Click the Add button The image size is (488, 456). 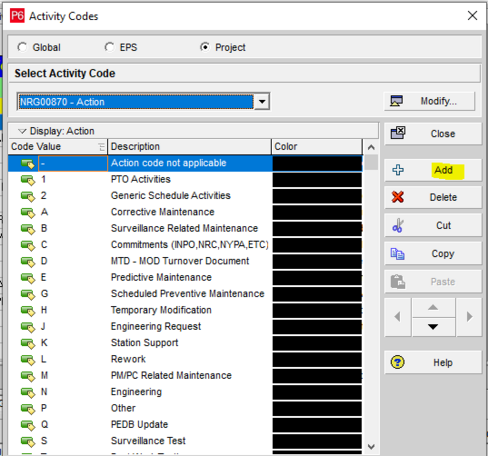point(433,170)
